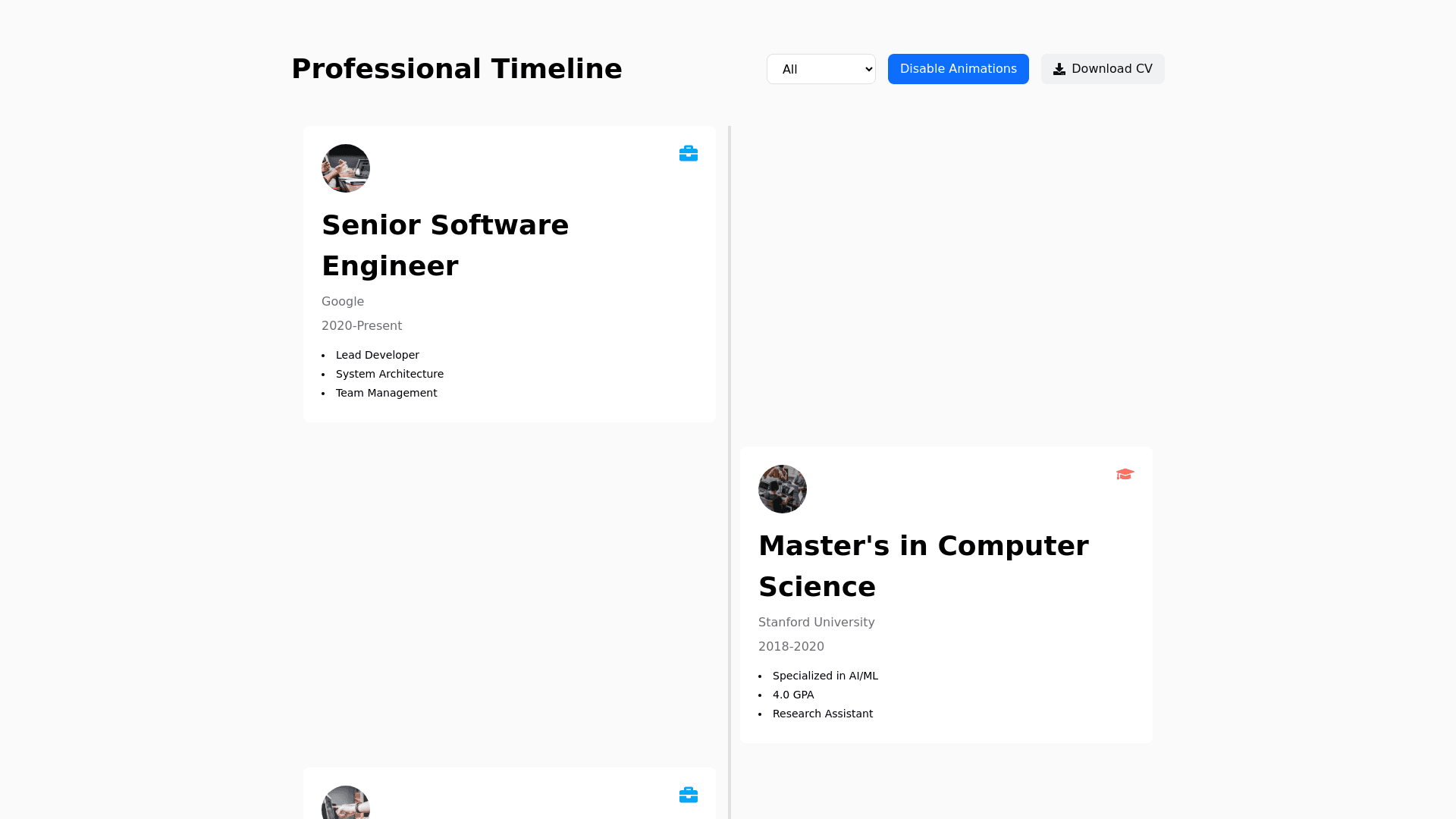This screenshot has height=819, width=1456.
Task: Click the partially visible bottom card avatar
Action: tap(346, 803)
